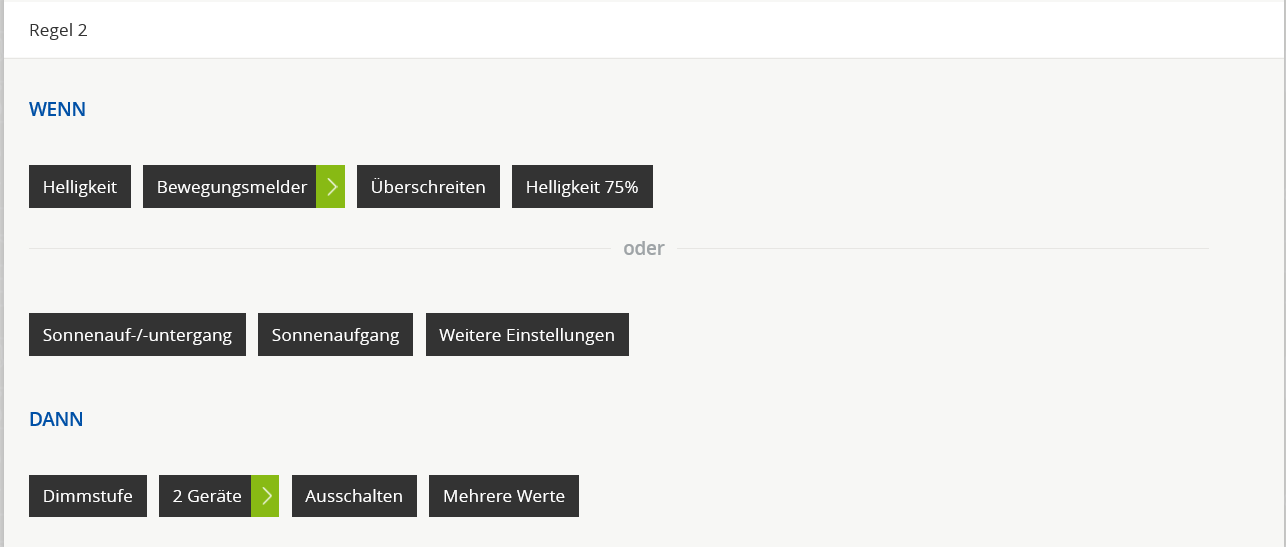This screenshot has width=1286, height=547.
Task: Open the Überschreiten comparison option
Action: tap(428, 187)
